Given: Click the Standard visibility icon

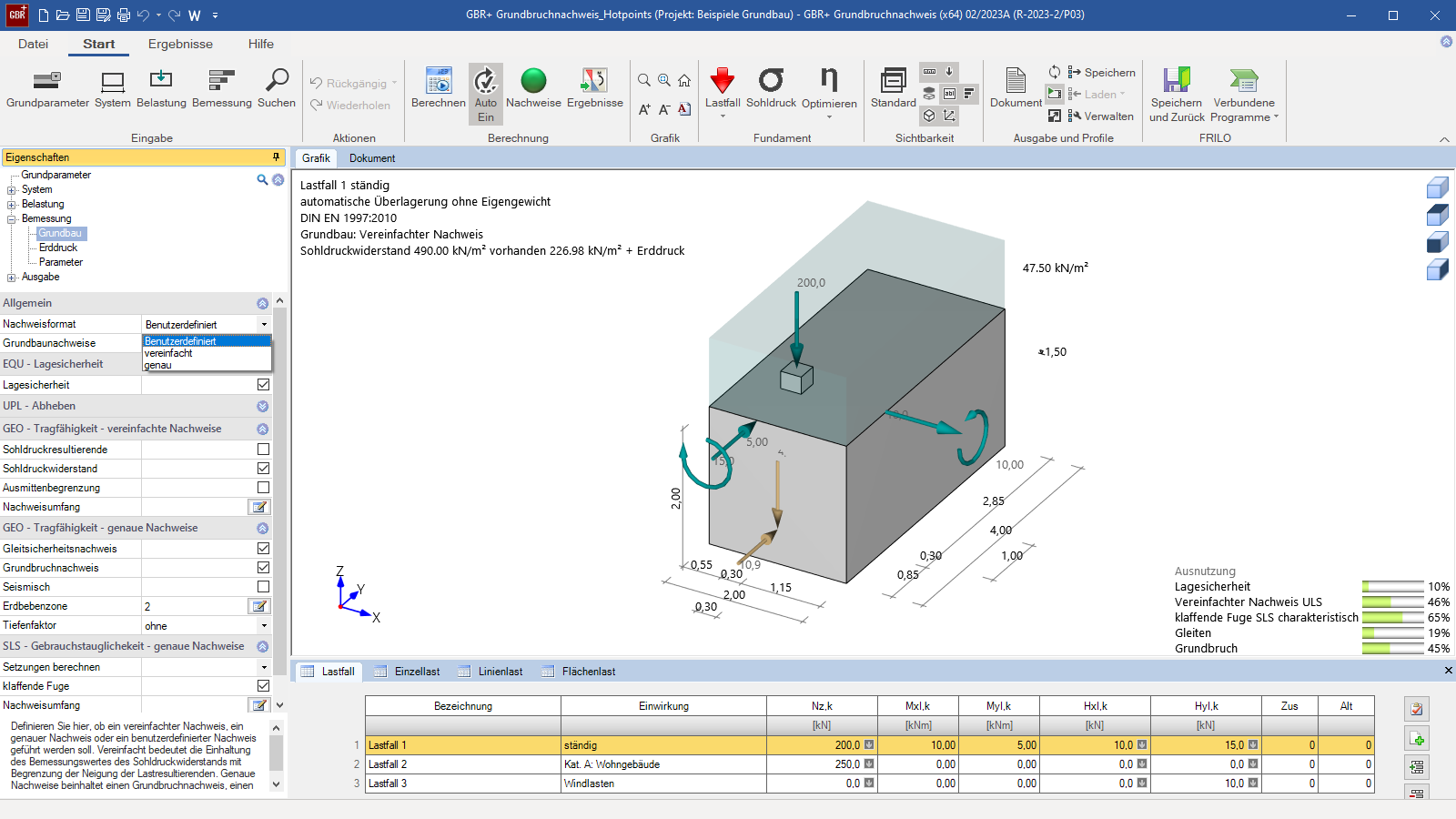Looking at the screenshot, I should 894,88.
